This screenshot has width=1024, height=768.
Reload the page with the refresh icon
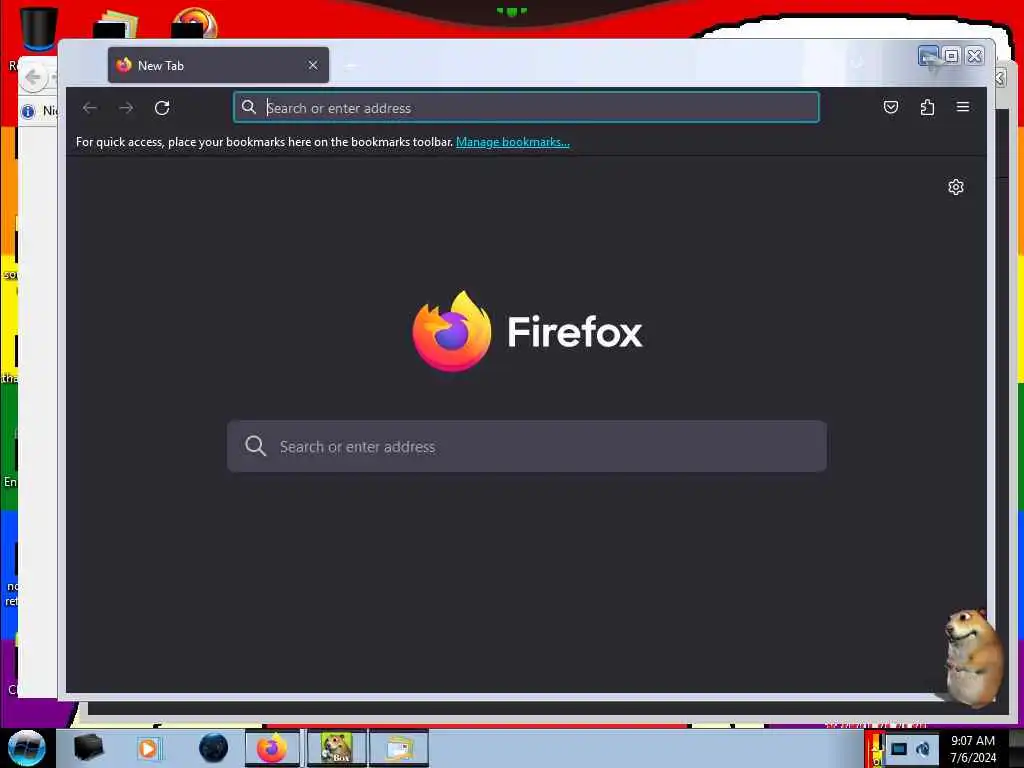tap(162, 108)
